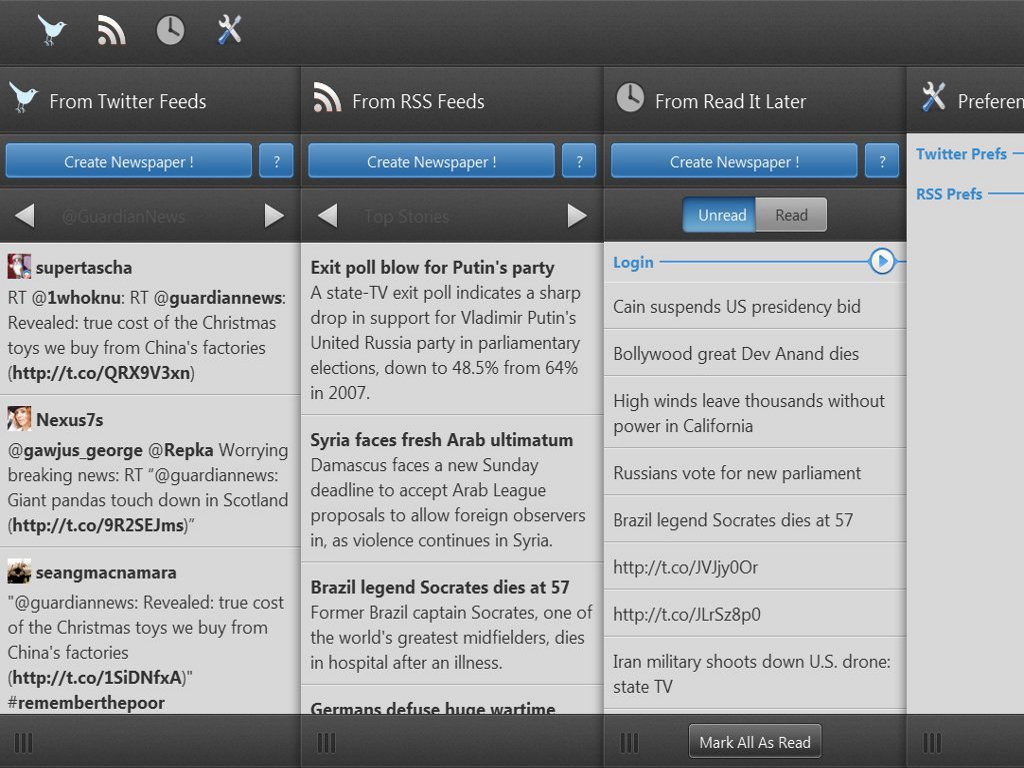The height and width of the screenshot is (768, 1024).
Task: Click supertascha's avatar image
Action: [x=19, y=267]
